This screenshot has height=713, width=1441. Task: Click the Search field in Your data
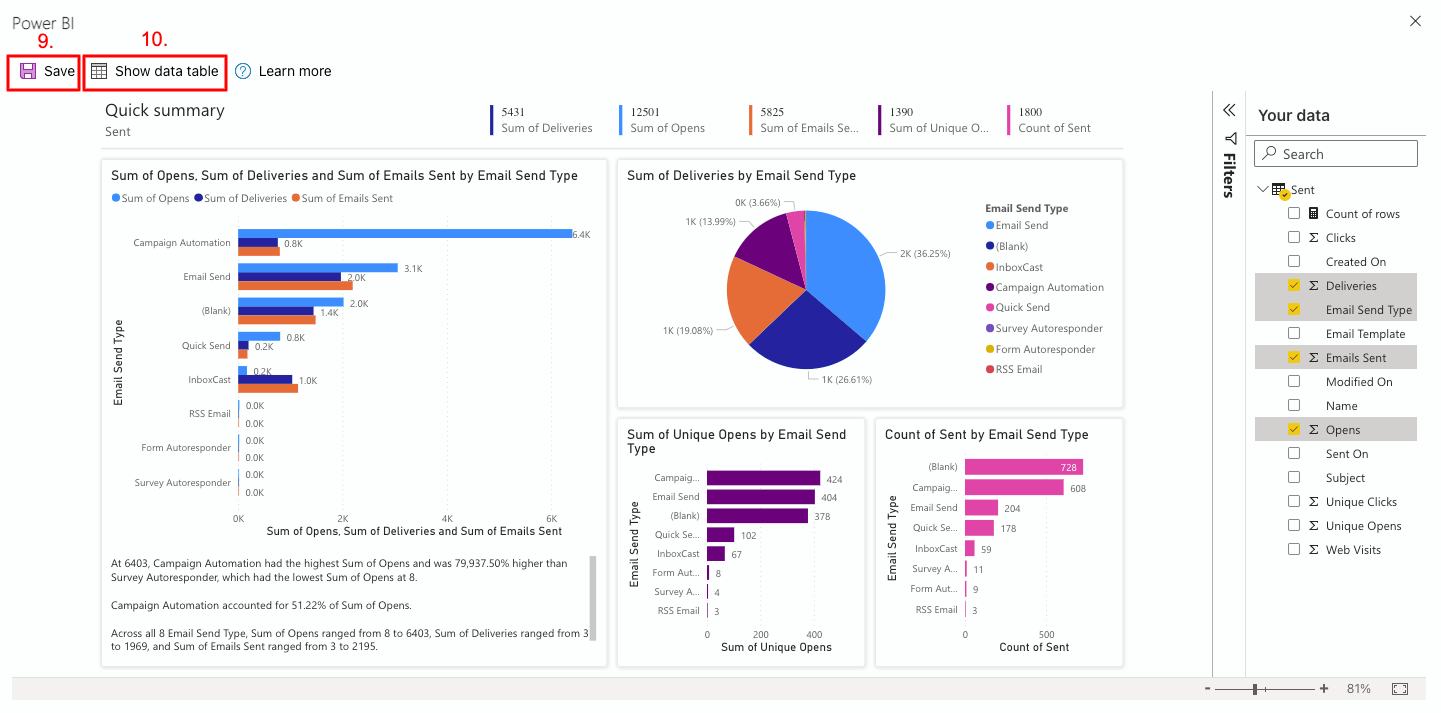pyautogui.click(x=1336, y=154)
